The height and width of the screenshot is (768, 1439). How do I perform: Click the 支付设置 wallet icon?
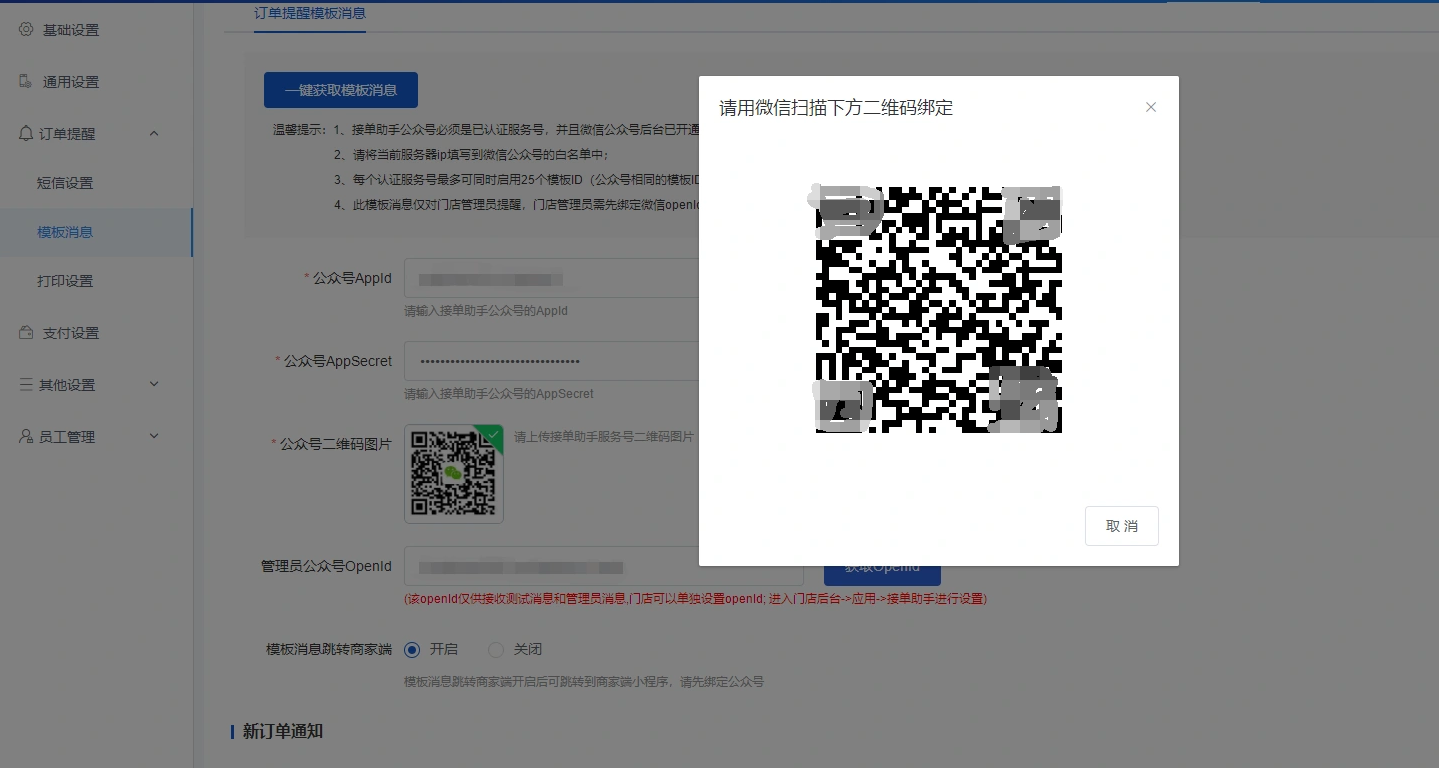(x=26, y=333)
